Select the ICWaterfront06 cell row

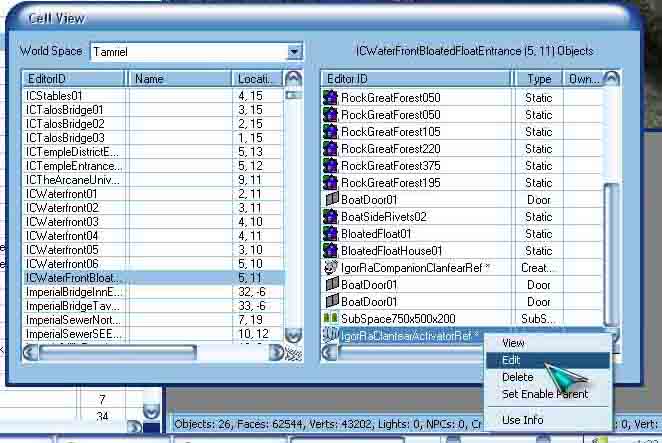pos(153,264)
